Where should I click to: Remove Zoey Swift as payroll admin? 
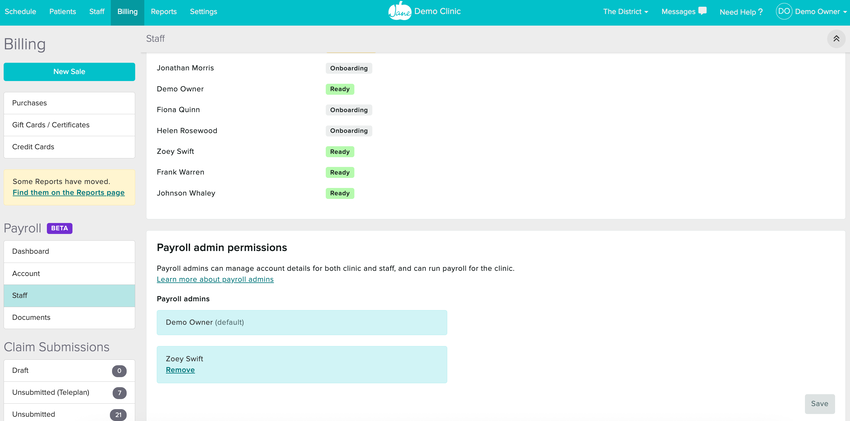click(x=180, y=370)
